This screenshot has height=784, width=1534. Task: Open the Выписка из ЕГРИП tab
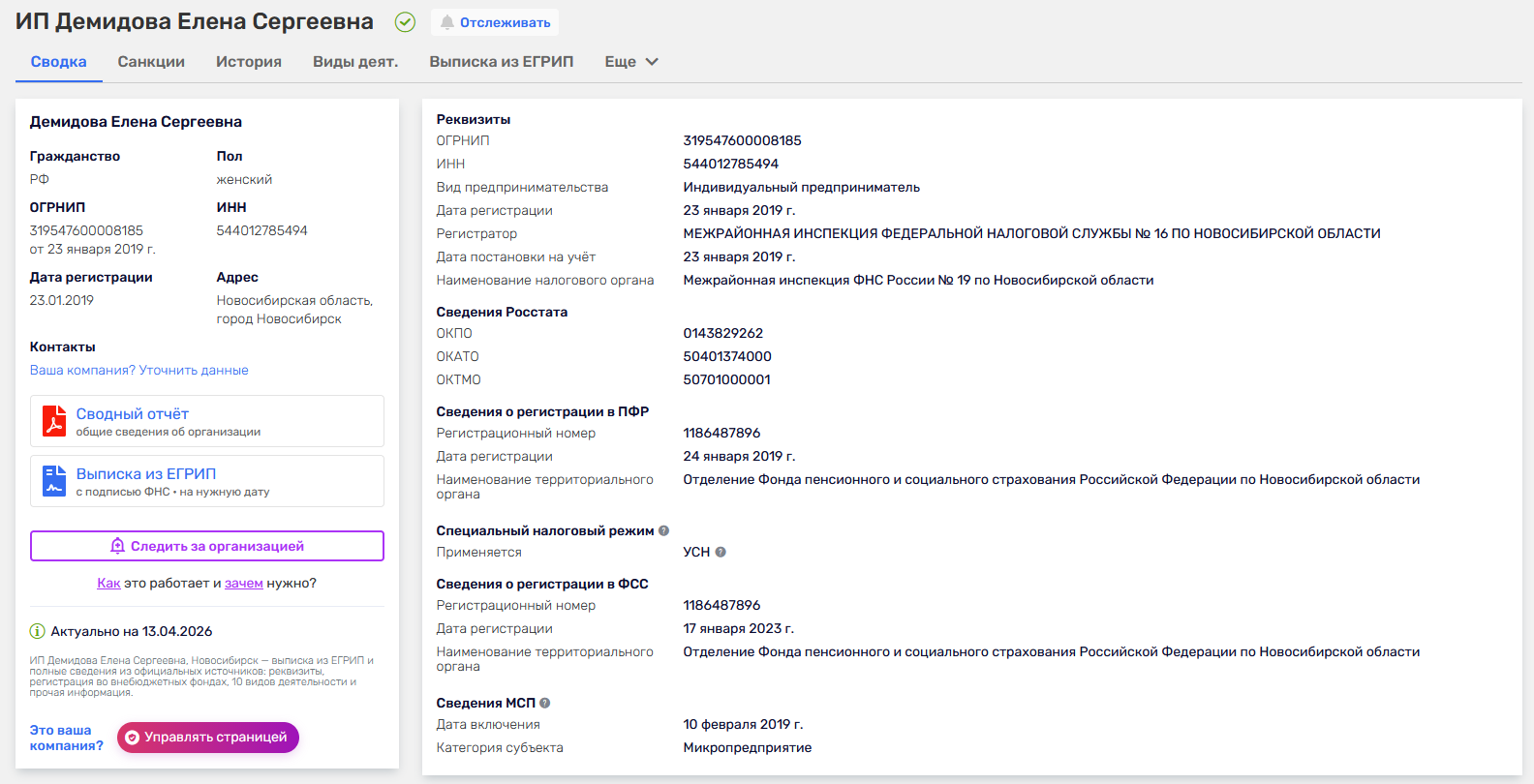tap(502, 62)
